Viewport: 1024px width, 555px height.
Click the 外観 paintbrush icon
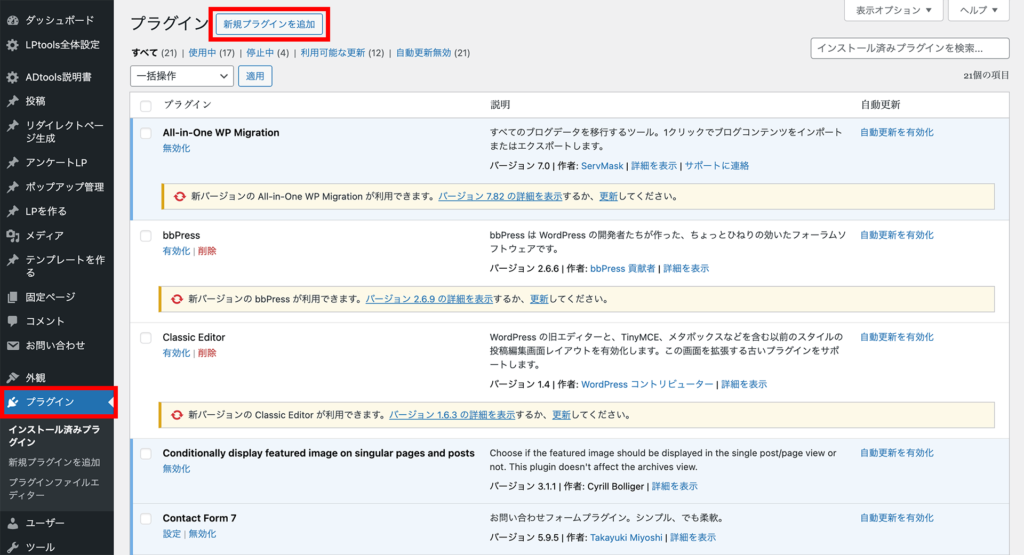point(12,377)
